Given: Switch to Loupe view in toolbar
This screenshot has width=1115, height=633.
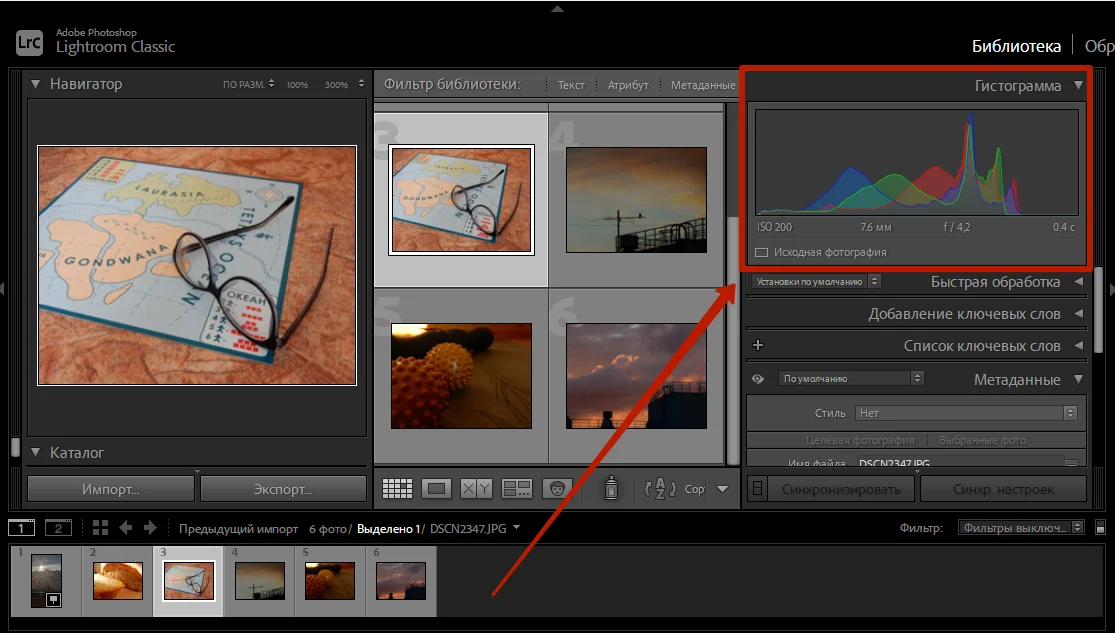Looking at the screenshot, I should pos(436,489).
